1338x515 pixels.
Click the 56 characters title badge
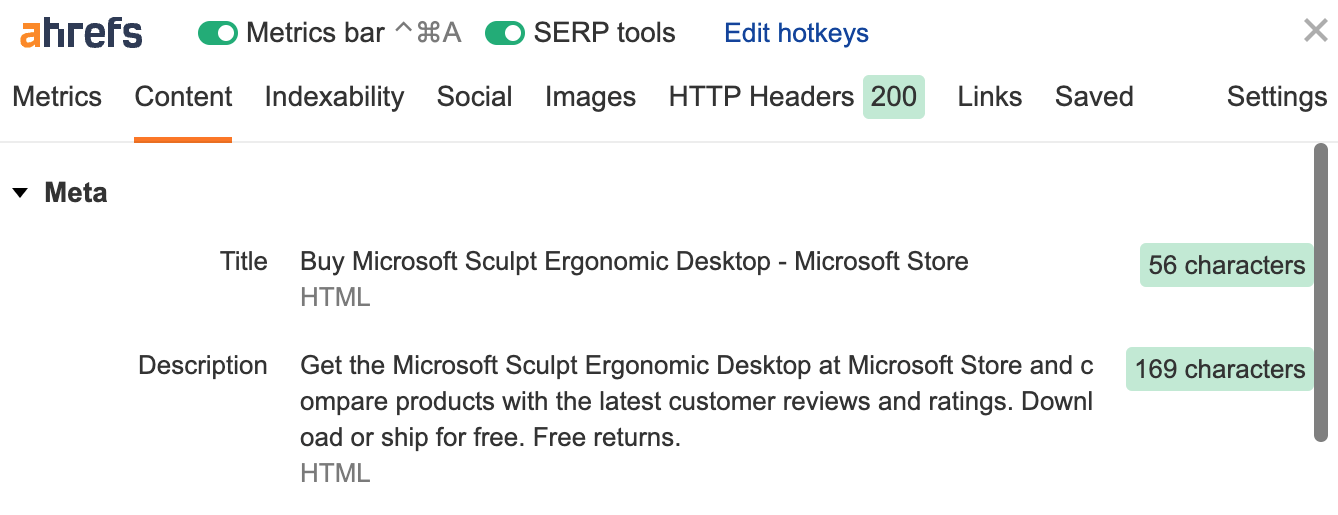click(x=1226, y=265)
